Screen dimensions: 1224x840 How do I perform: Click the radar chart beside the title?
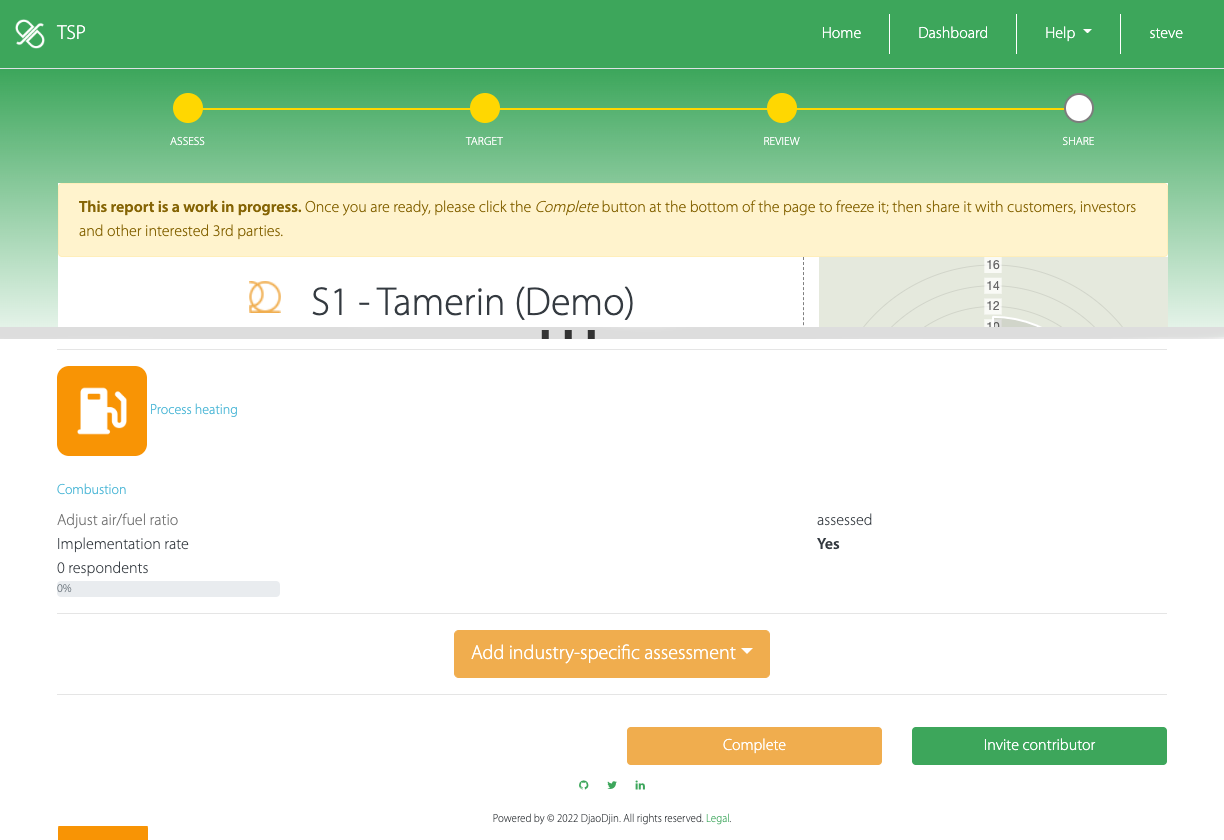coord(992,294)
